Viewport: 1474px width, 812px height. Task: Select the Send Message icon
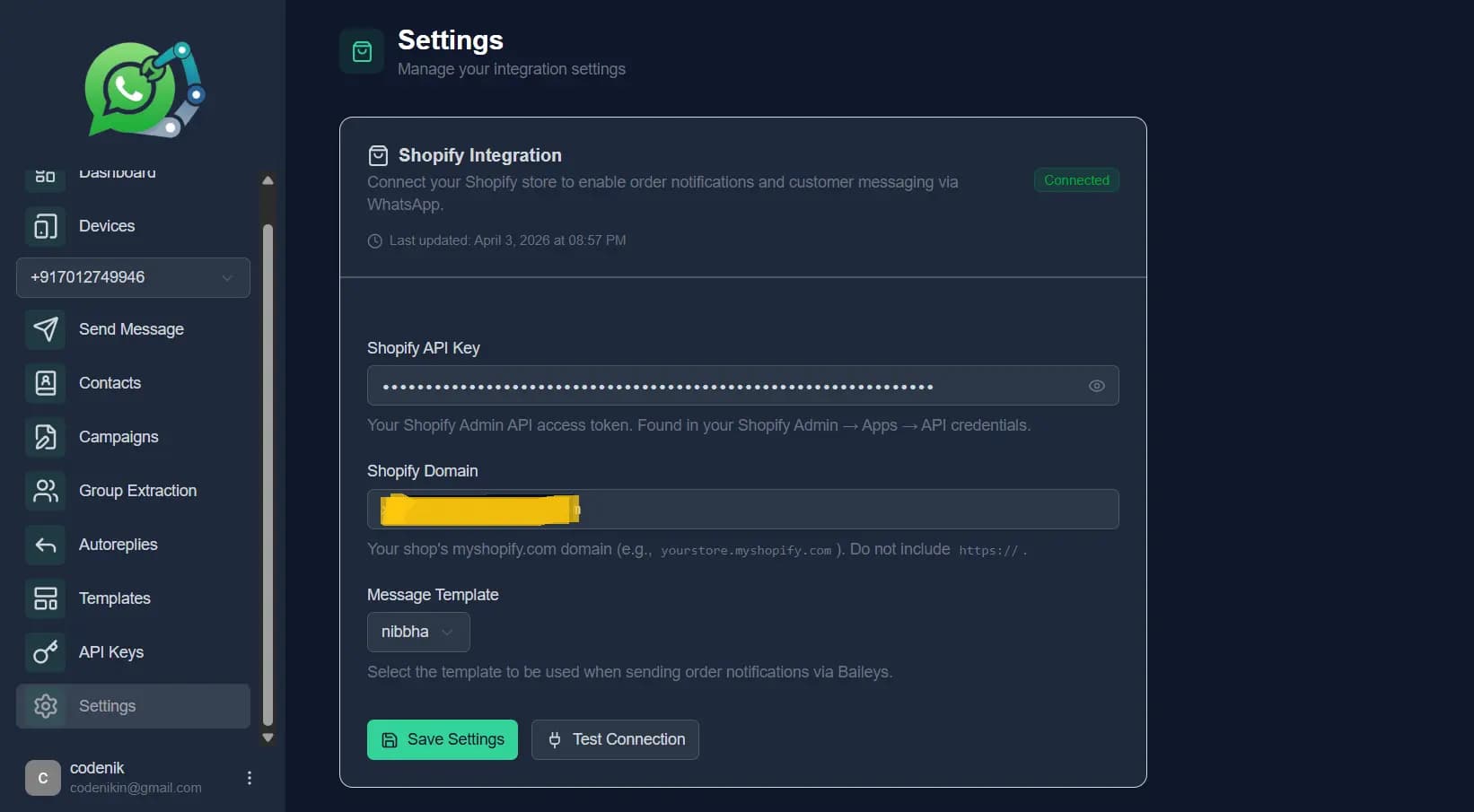pyautogui.click(x=45, y=329)
